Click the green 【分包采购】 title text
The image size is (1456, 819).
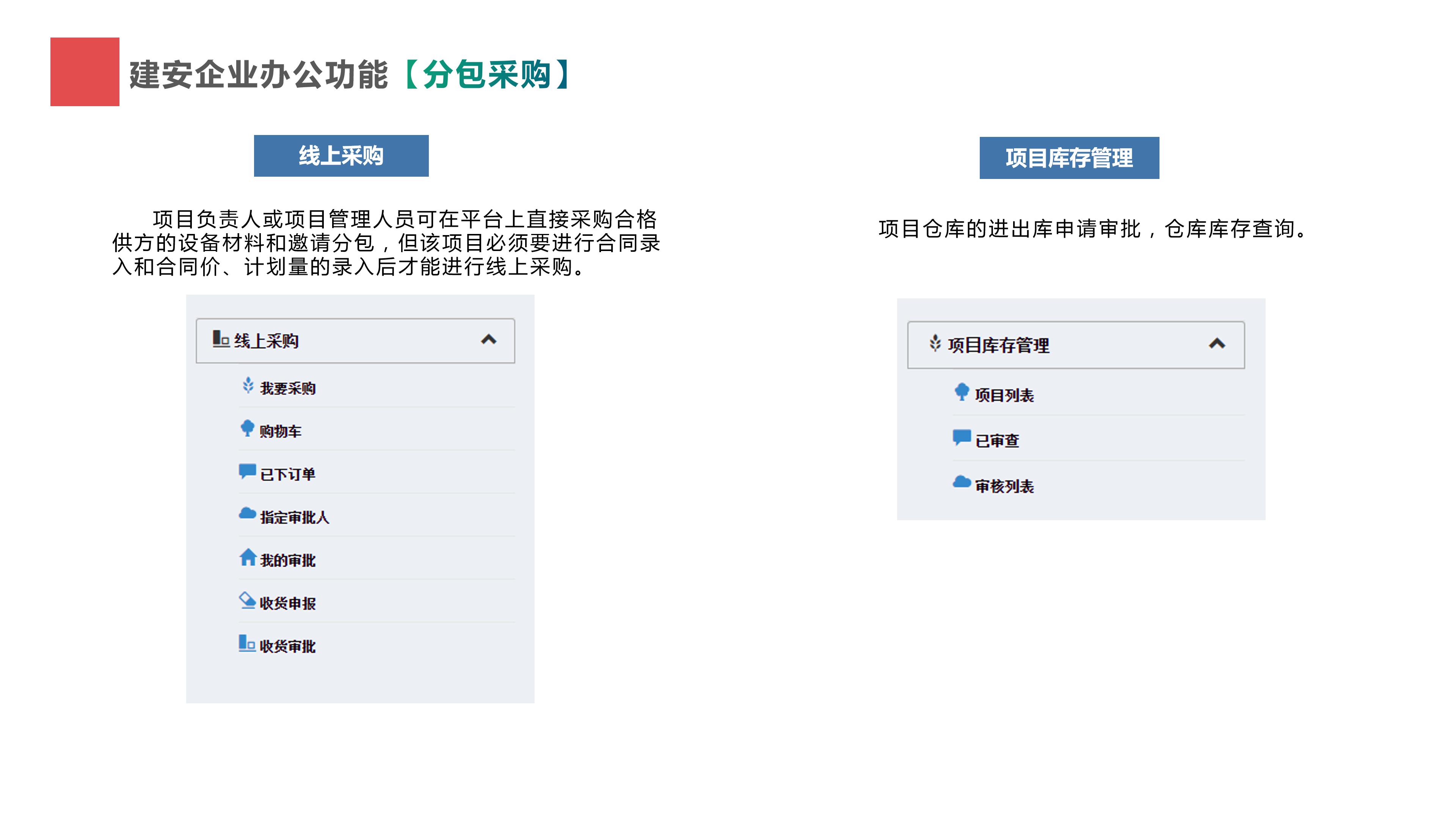[487, 75]
